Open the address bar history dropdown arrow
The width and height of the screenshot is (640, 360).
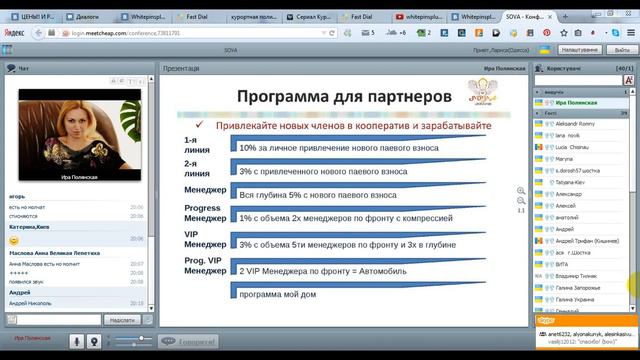point(324,33)
